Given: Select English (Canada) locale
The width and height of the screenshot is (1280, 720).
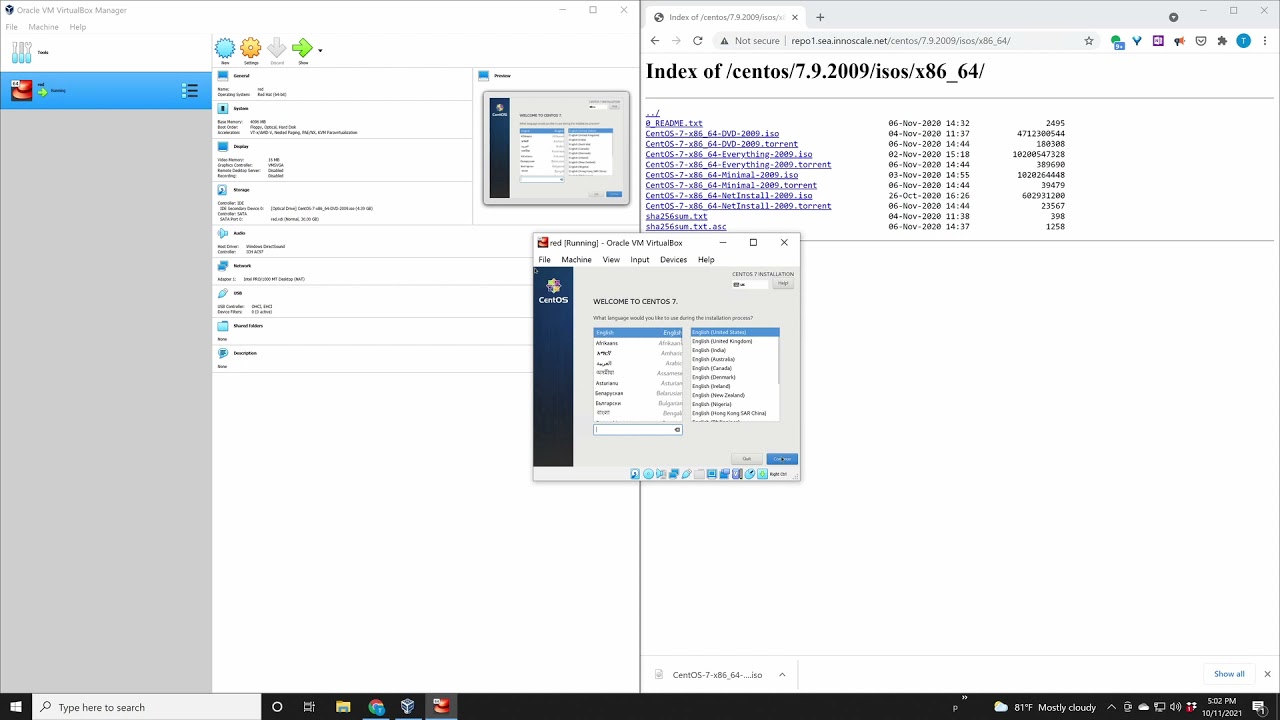Looking at the screenshot, I should [734, 368].
